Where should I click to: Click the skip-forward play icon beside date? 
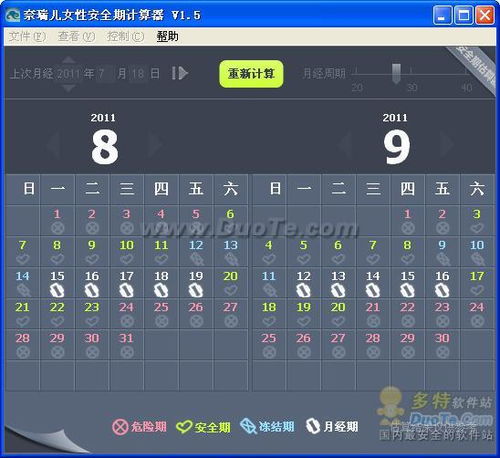pos(180,73)
